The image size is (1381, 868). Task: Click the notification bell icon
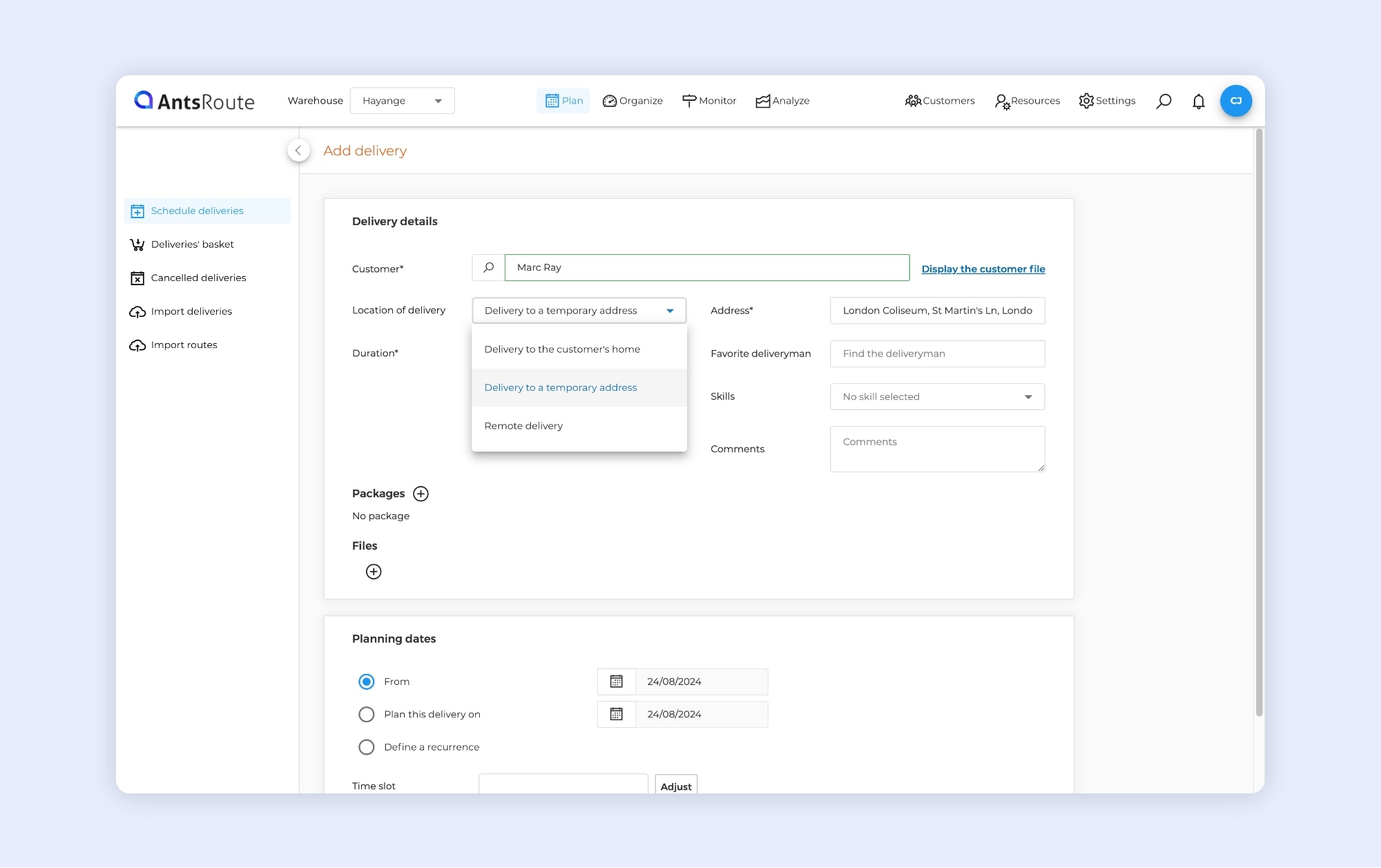coord(1199,102)
